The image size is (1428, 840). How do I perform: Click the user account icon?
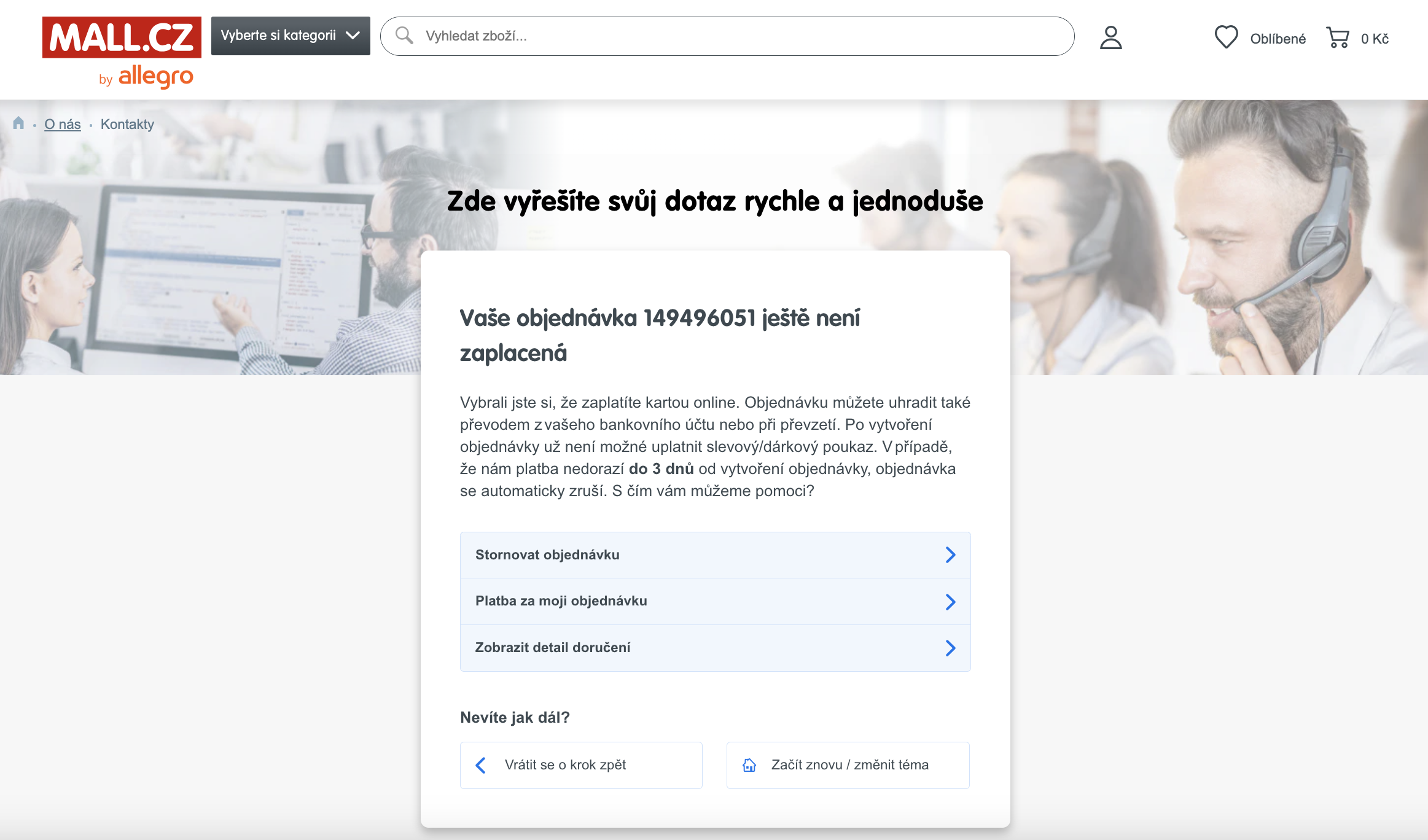tap(1110, 37)
